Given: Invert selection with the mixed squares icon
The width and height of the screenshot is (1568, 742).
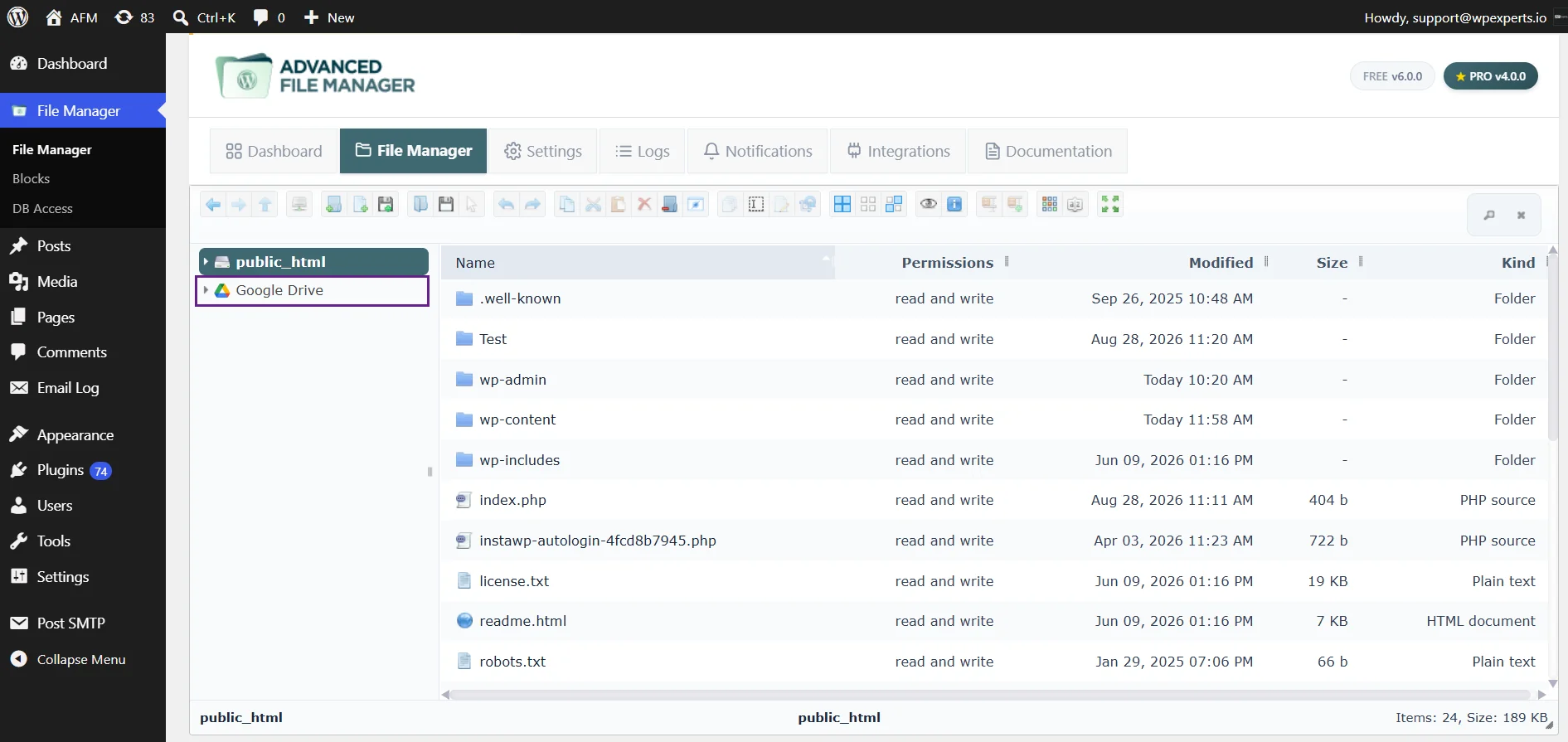Looking at the screenshot, I should [894, 204].
